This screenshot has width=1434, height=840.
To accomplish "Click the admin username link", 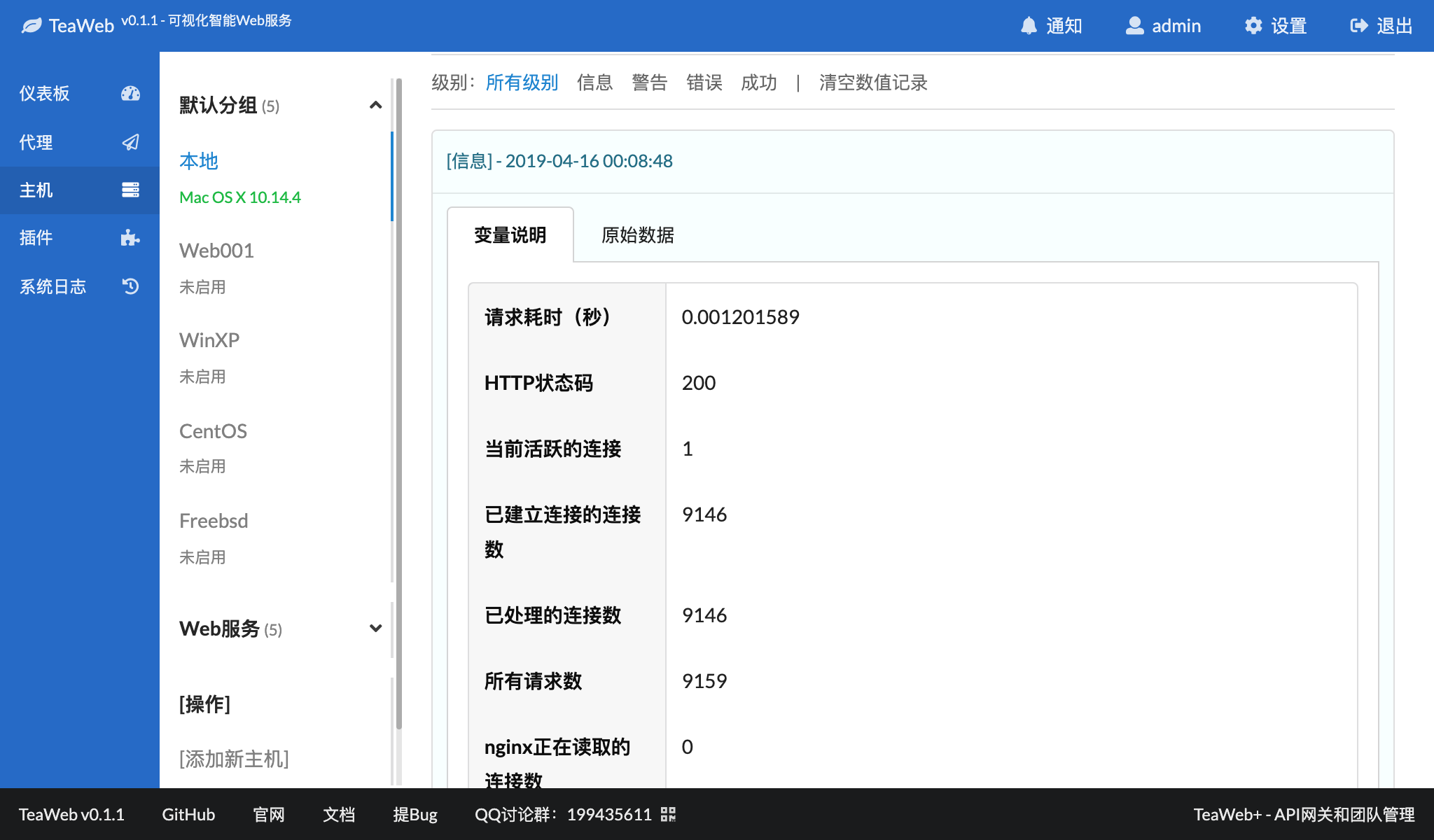I will (x=1176, y=26).
